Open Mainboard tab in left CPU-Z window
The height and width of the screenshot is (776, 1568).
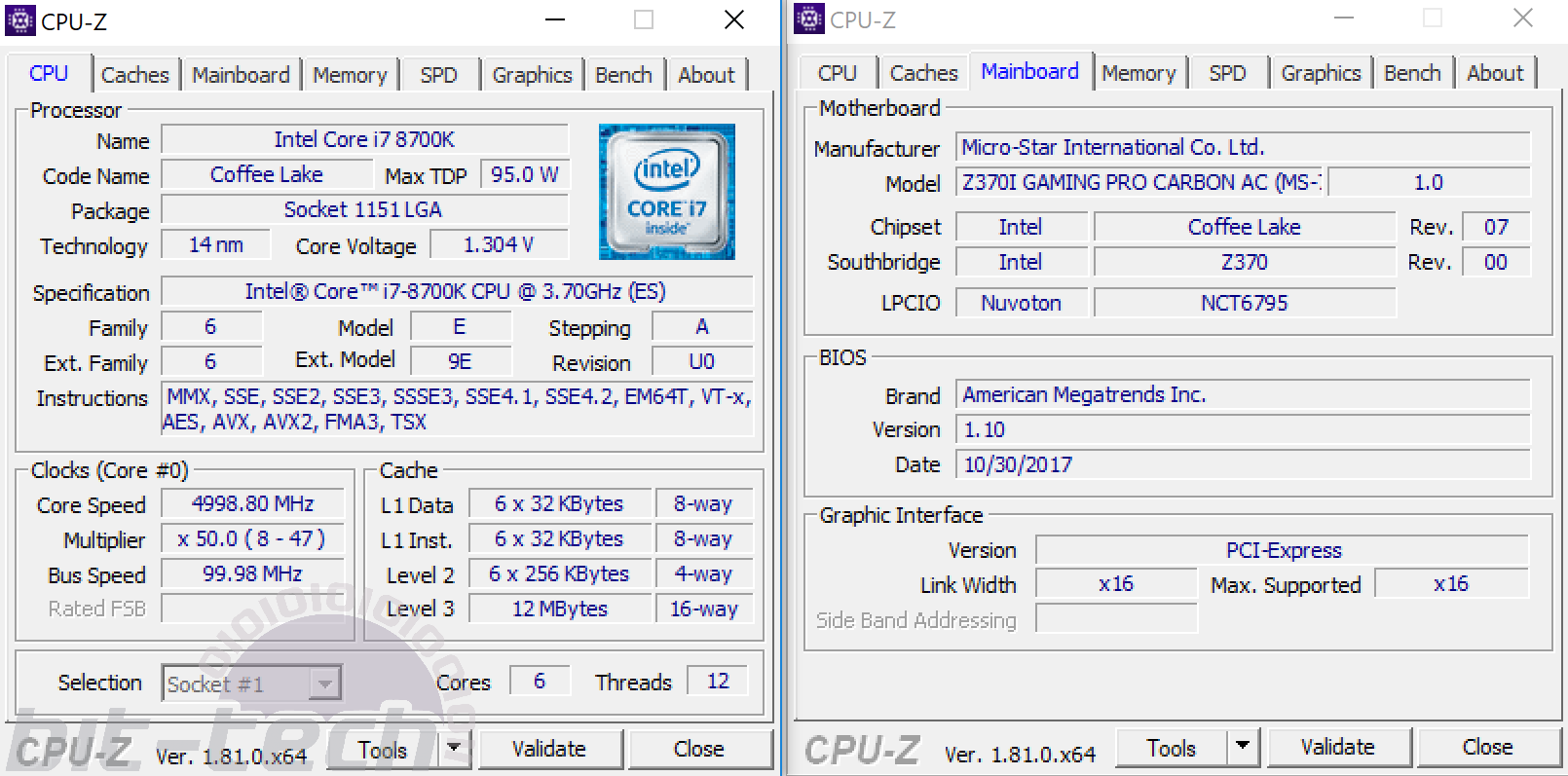coord(241,75)
